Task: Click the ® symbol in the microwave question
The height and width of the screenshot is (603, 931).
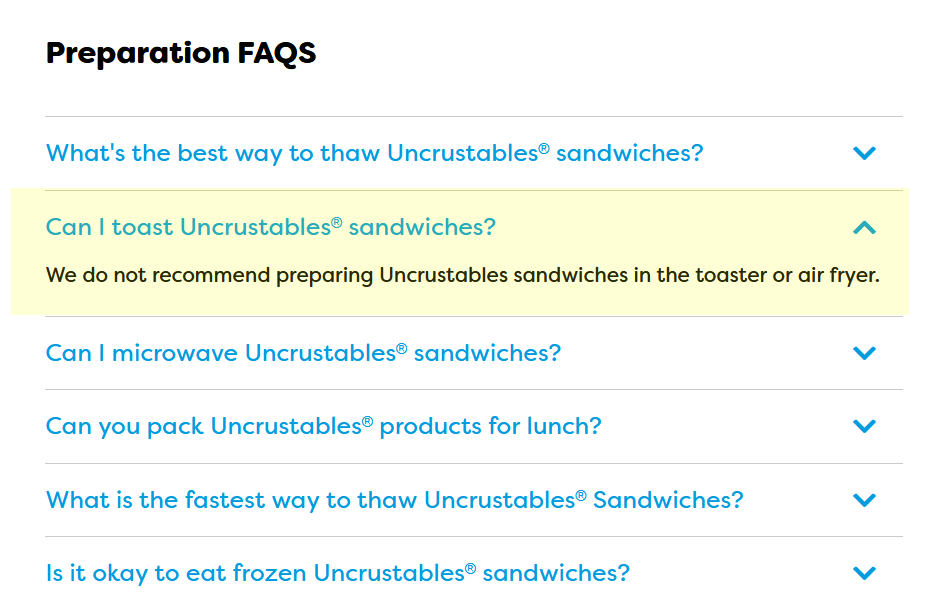Action: pyautogui.click(x=401, y=348)
